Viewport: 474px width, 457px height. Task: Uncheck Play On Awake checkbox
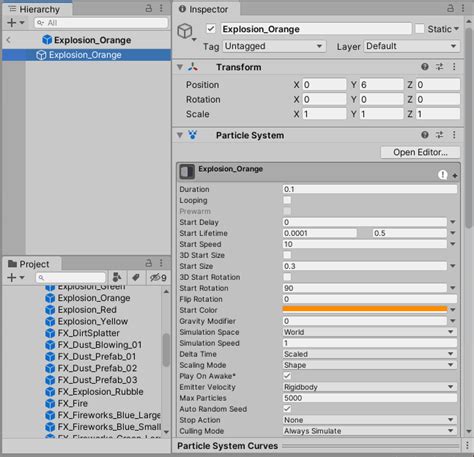pyautogui.click(x=287, y=376)
